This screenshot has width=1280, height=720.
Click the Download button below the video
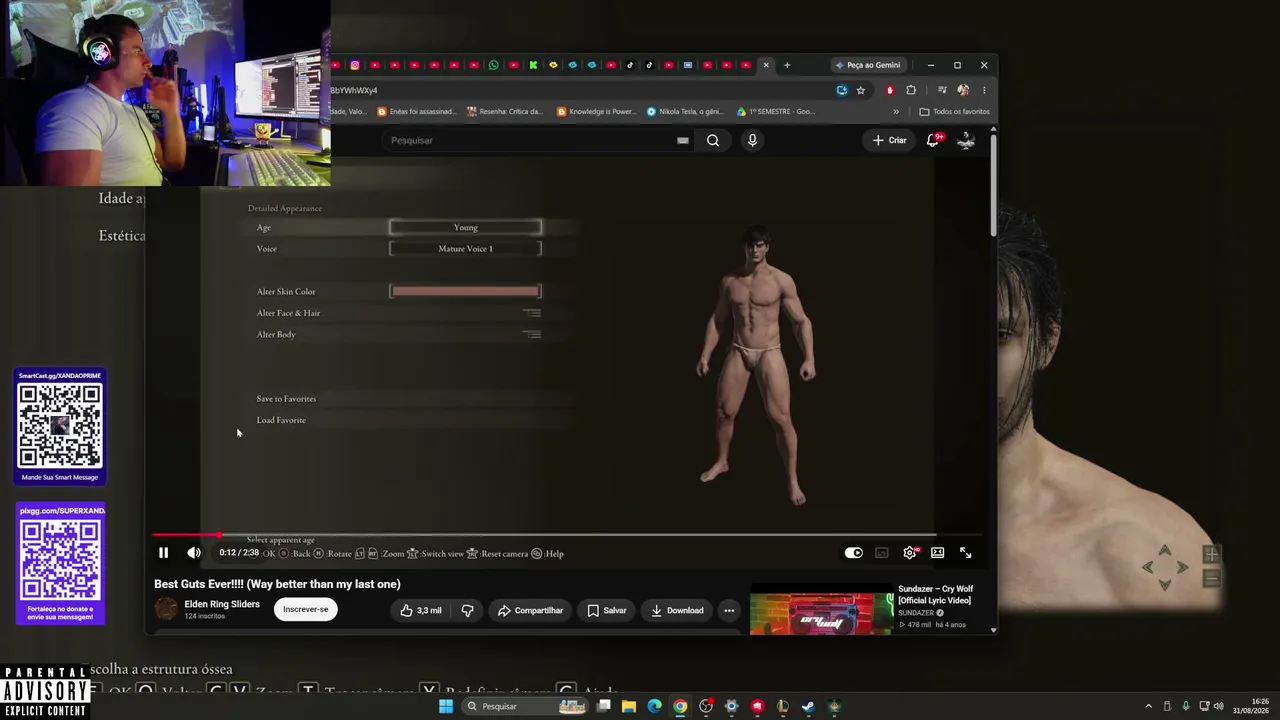[x=677, y=610]
